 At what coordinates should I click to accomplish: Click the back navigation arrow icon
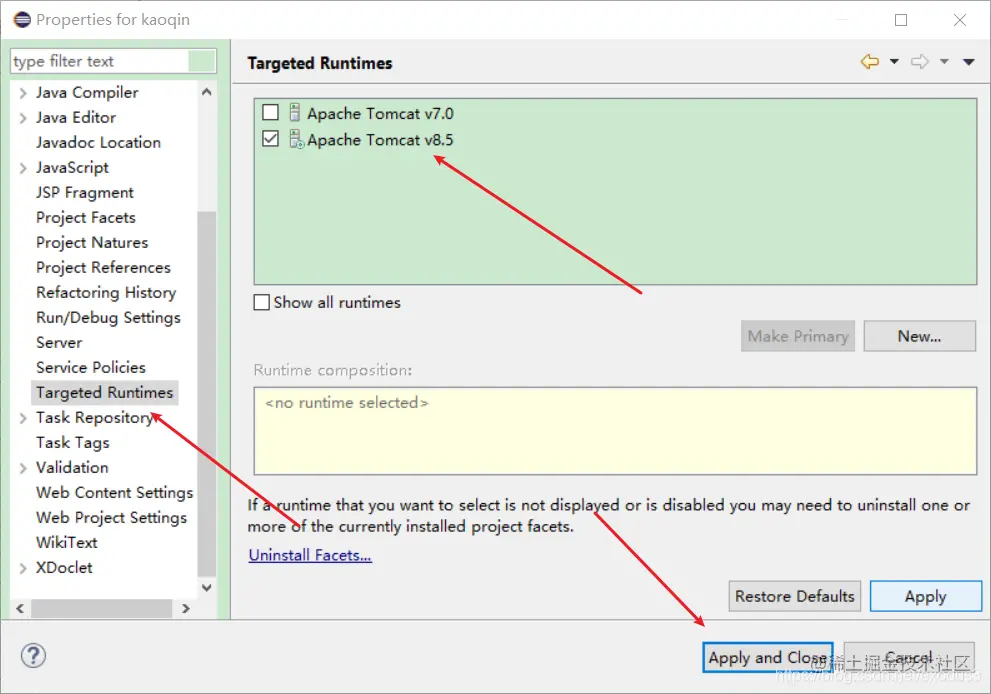tap(870, 61)
